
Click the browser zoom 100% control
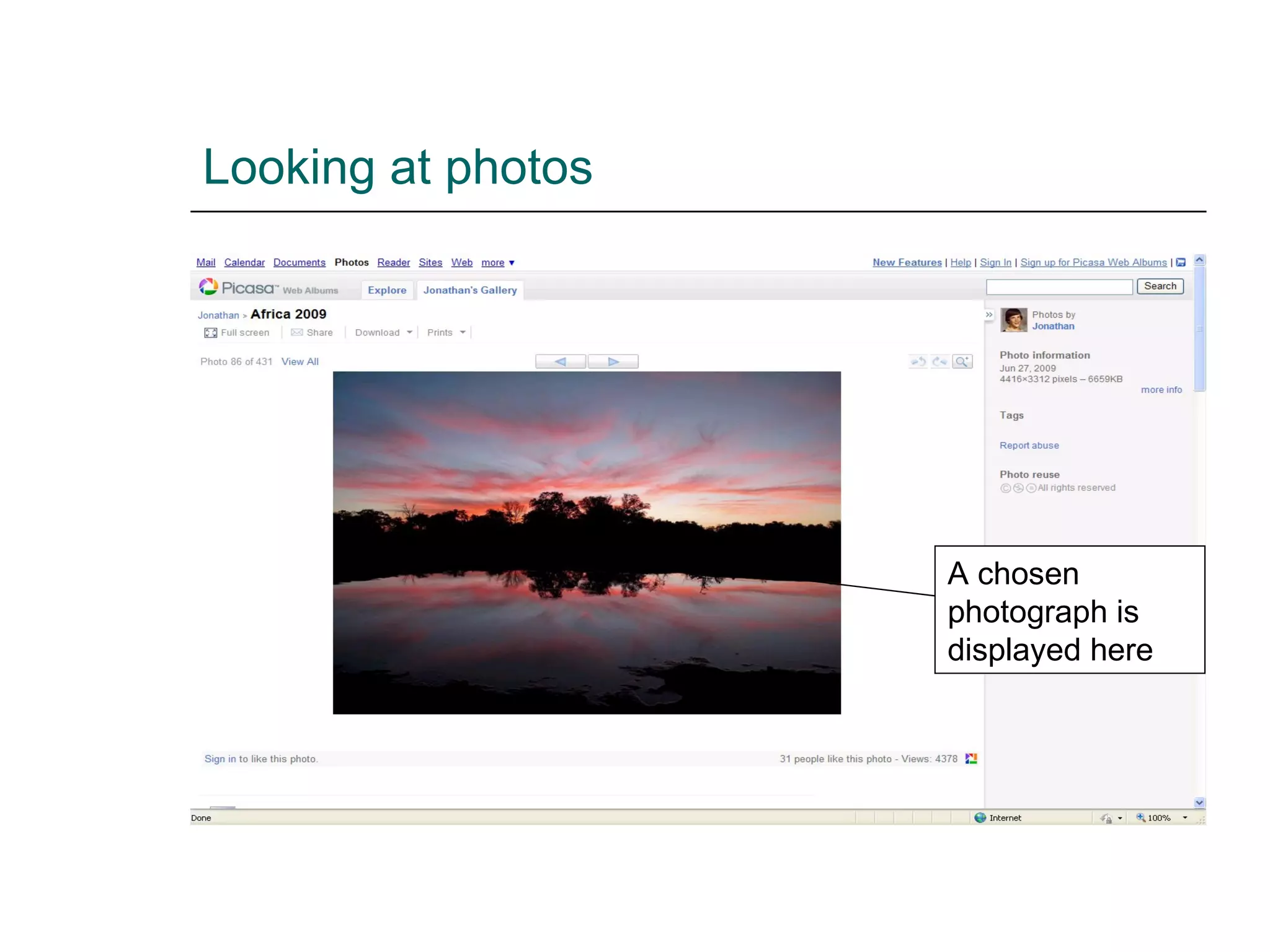[x=1158, y=818]
